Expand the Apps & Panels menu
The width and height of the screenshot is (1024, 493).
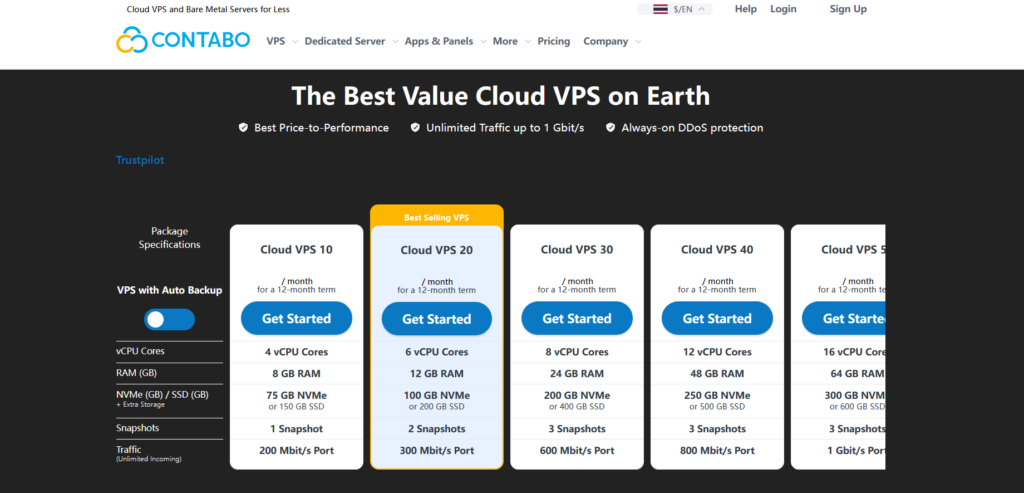click(444, 42)
